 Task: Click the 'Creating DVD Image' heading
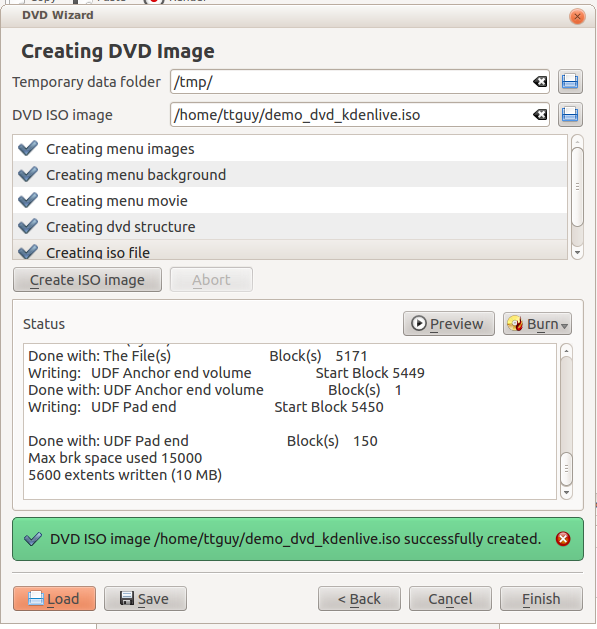[x=118, y=51]
